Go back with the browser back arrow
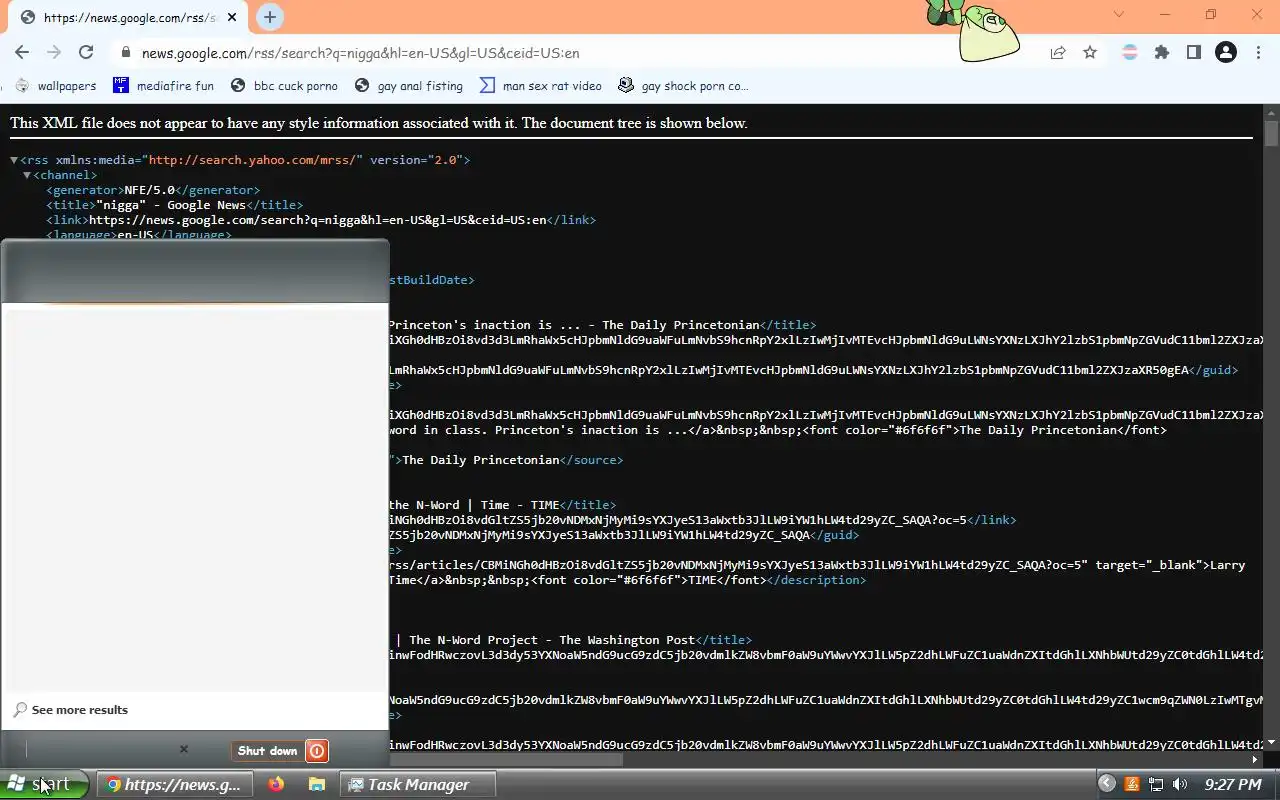The height and width of the screenshot is (800, 1280). (x=22, y=53)
